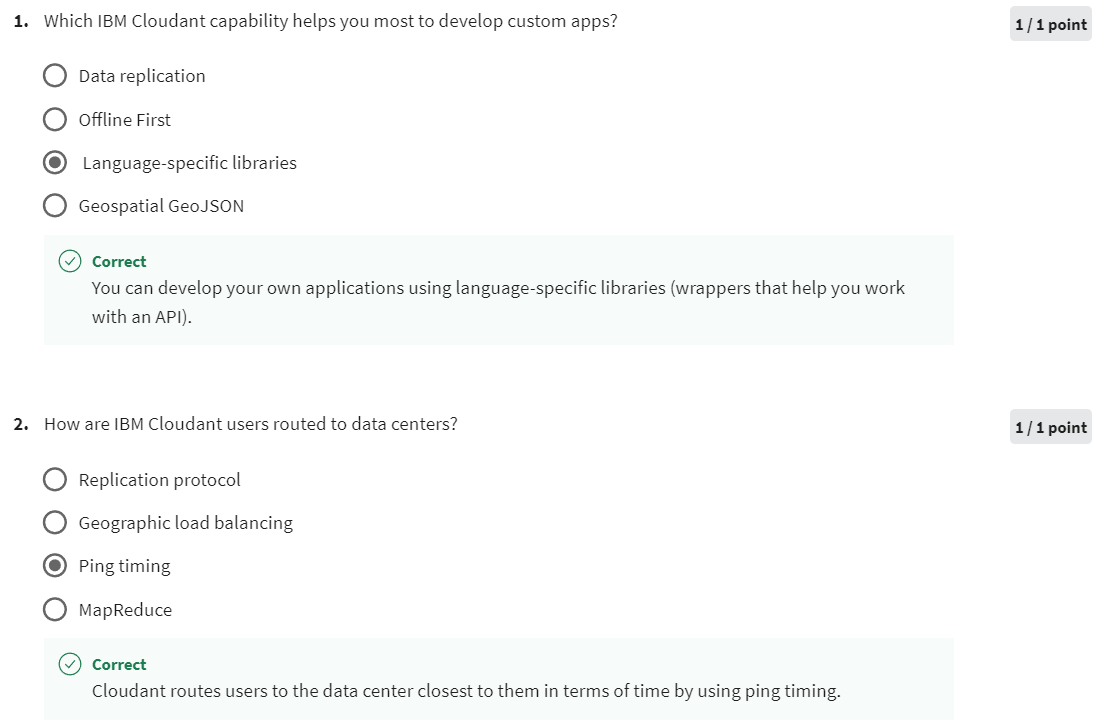This screenshot has height=722, width=1106.
Task: Pick Geographic load balancing in question 2
Action: click(x=55, y=522)
